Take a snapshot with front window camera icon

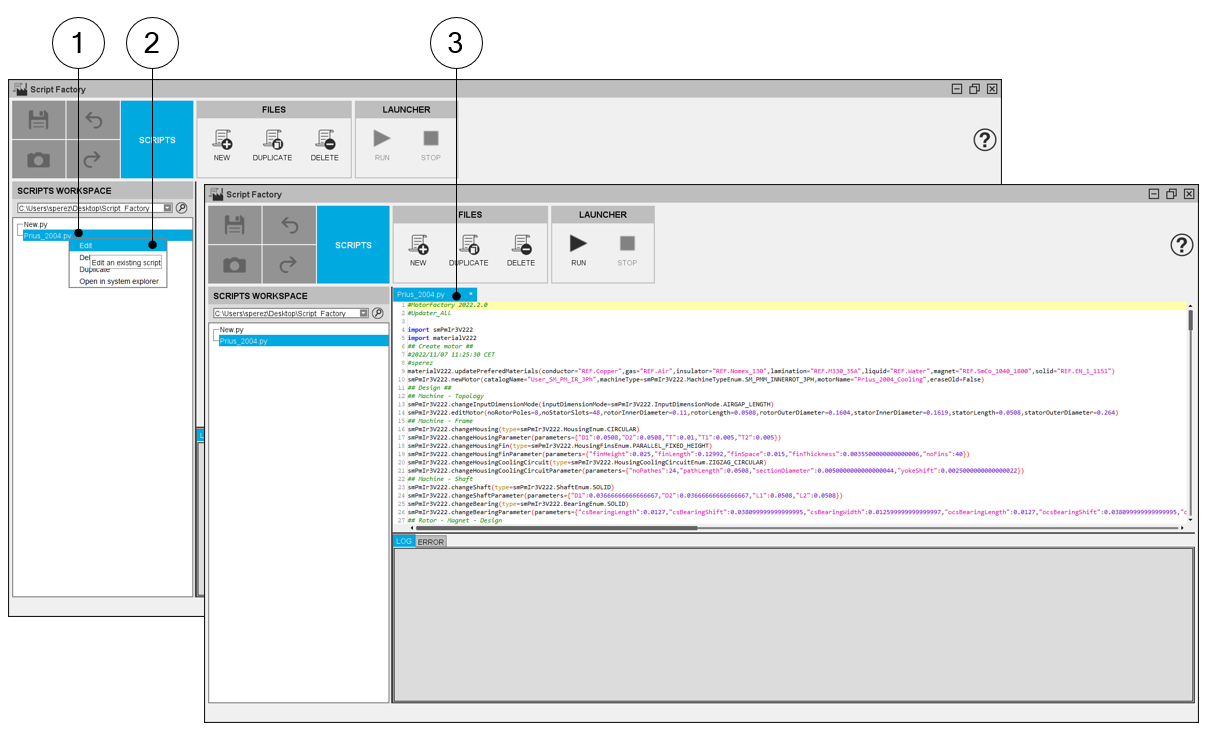coord(235,264)
